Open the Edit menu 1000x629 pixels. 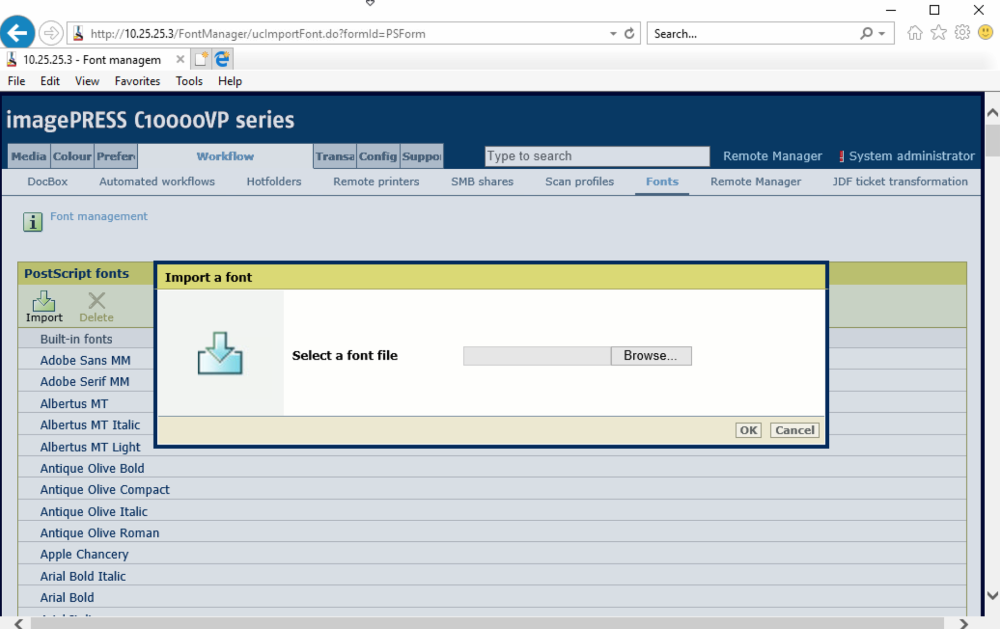coord(50,81)
